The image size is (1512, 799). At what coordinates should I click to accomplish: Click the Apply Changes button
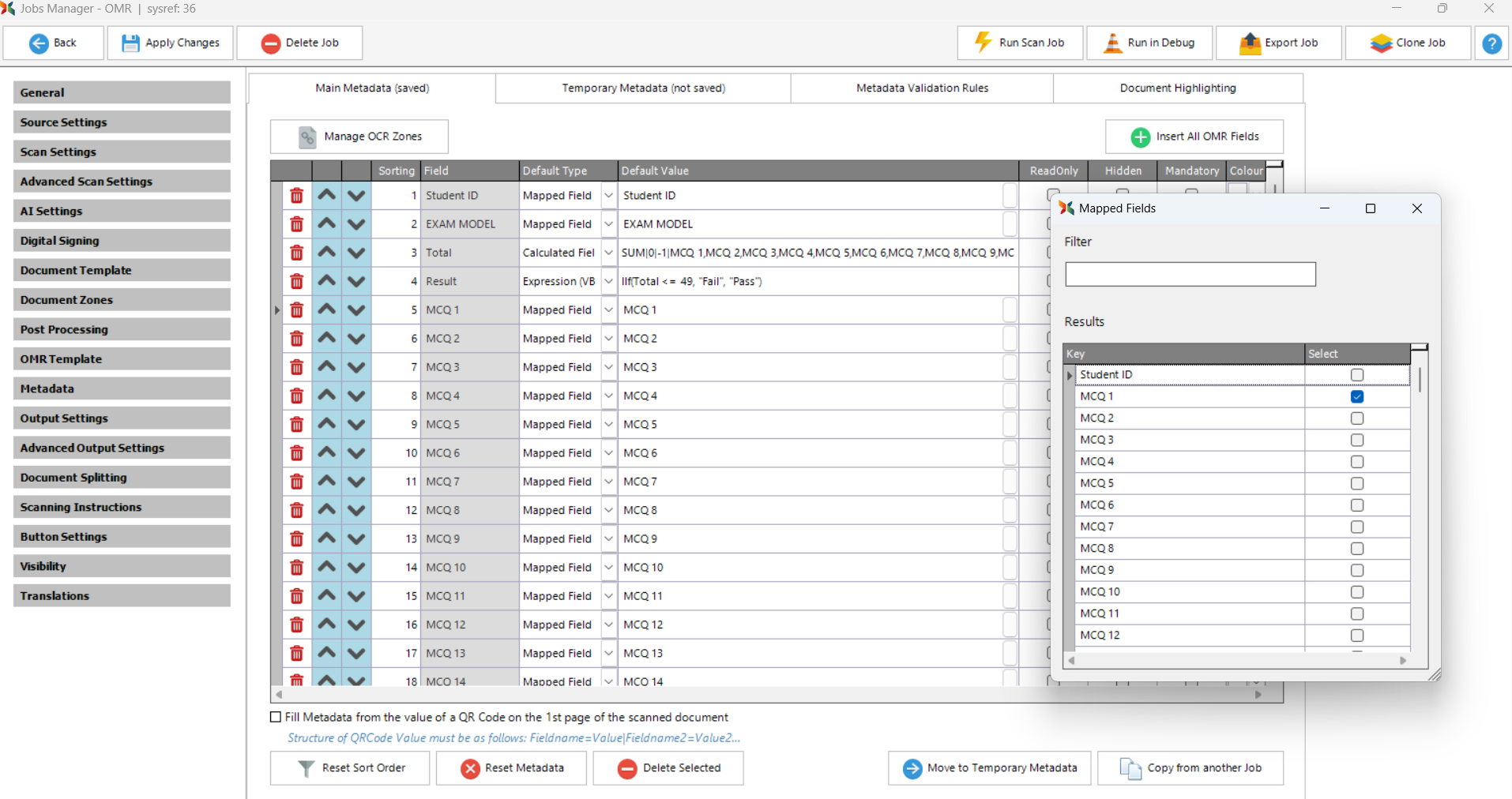tap(171, 43)
